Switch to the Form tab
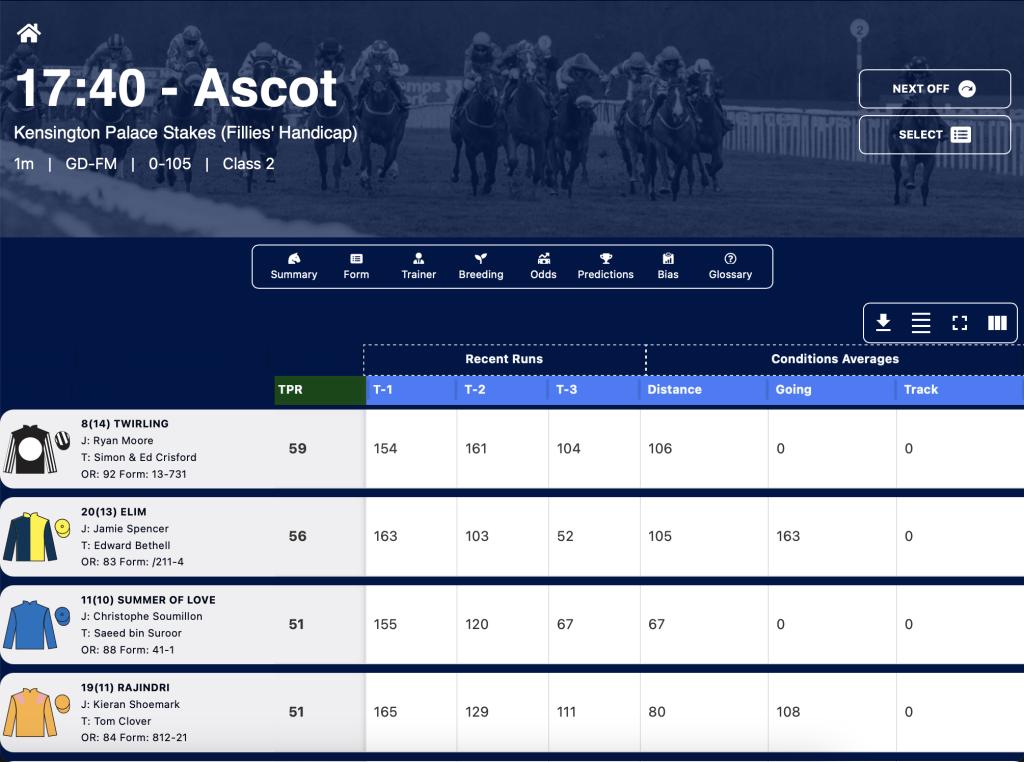Screen dimensions: 1024x762 [356, 266]
